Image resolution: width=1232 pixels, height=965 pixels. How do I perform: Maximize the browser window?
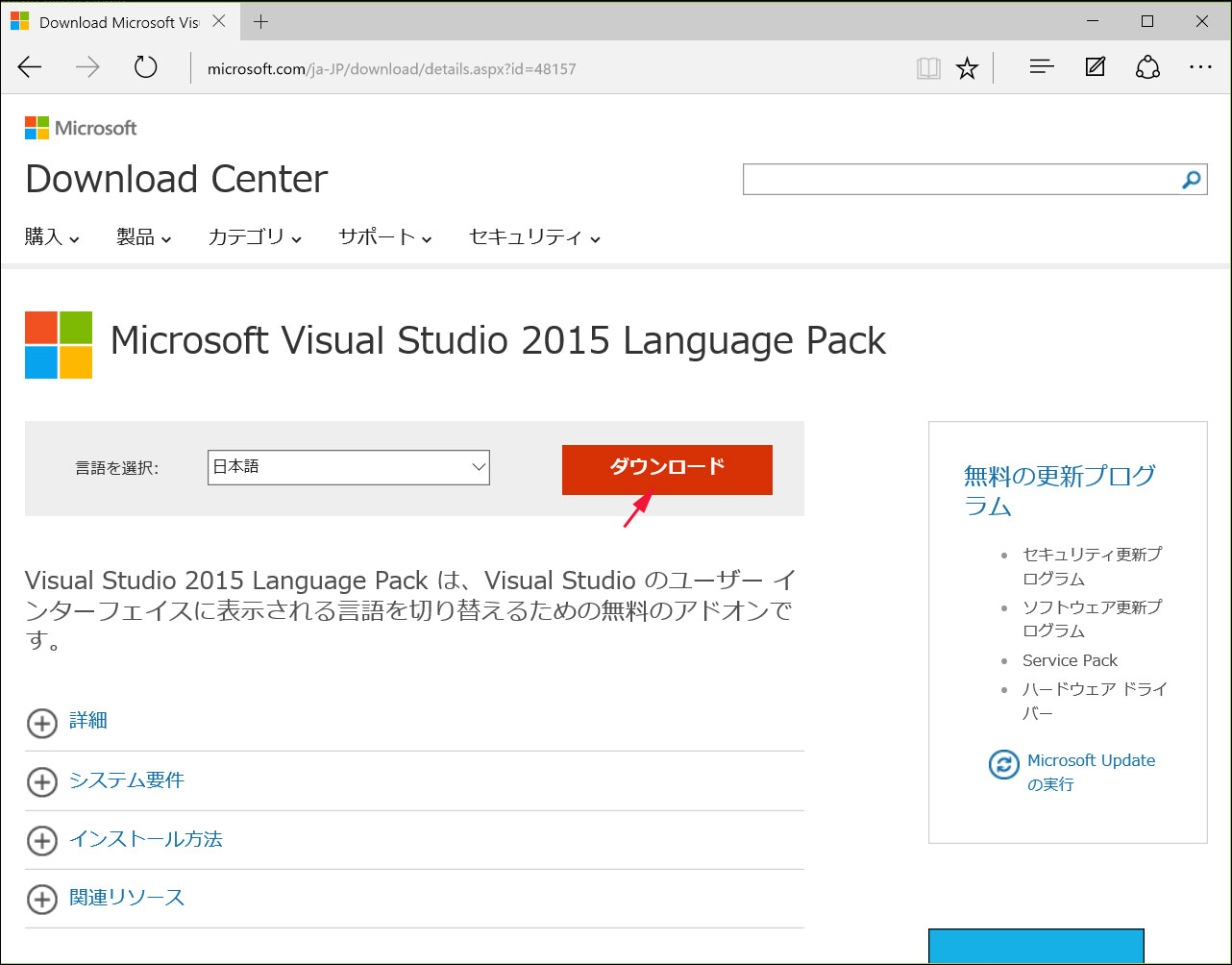click(x=1147, y=21)
